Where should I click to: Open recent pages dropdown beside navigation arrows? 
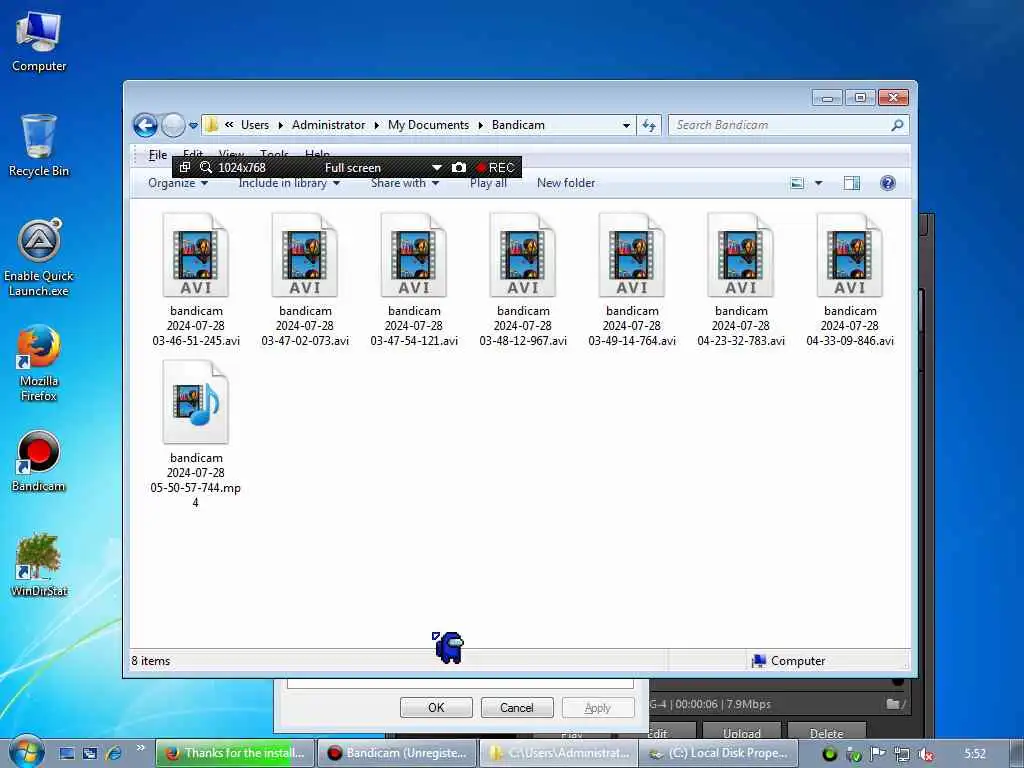click(x=193, y=125)
